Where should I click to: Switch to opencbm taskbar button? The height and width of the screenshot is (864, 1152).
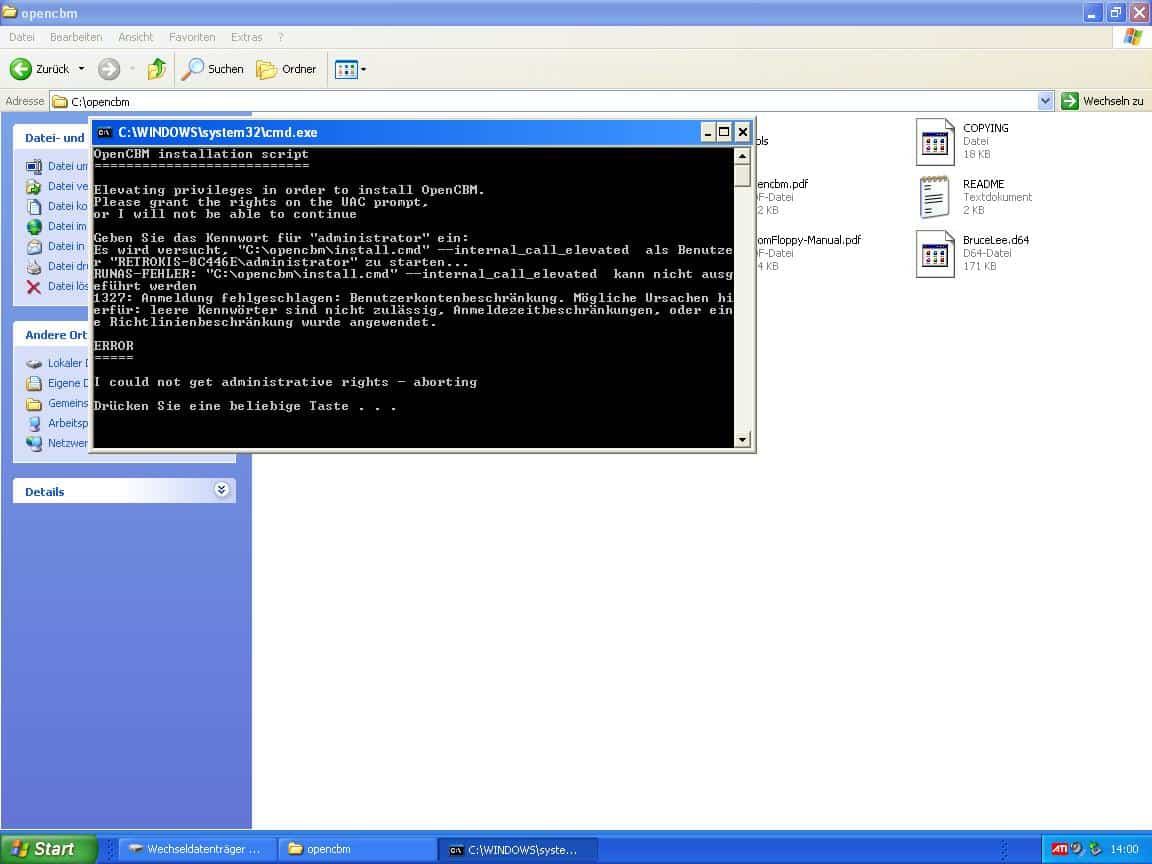pos(358,849)
